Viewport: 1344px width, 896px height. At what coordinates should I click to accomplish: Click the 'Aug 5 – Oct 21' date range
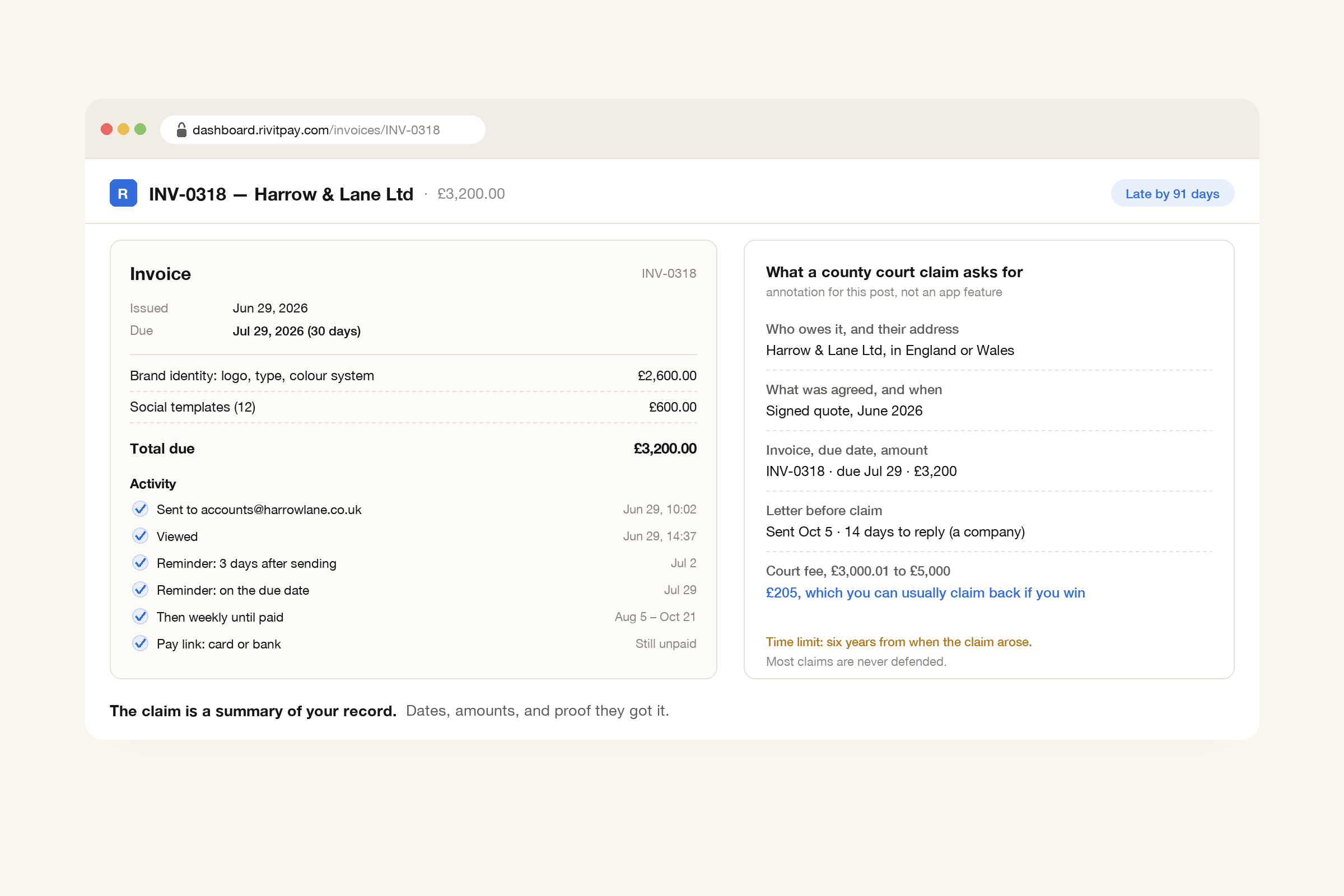655,617
